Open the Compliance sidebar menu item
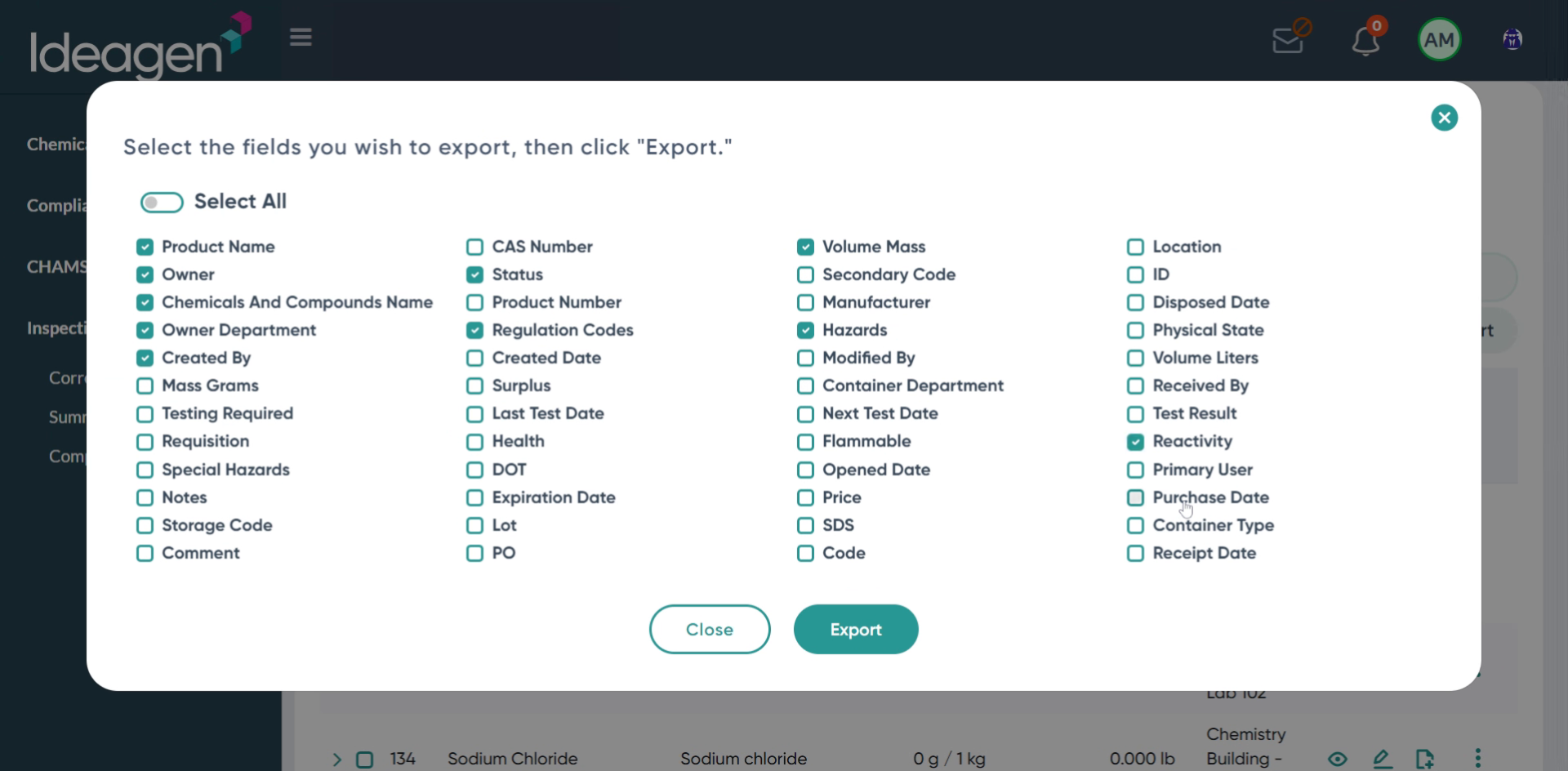This screenshot has width=1568, height=771. [56, 206]
